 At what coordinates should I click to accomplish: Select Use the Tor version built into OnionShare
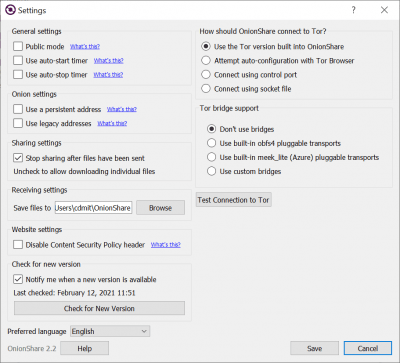point(206,46)
